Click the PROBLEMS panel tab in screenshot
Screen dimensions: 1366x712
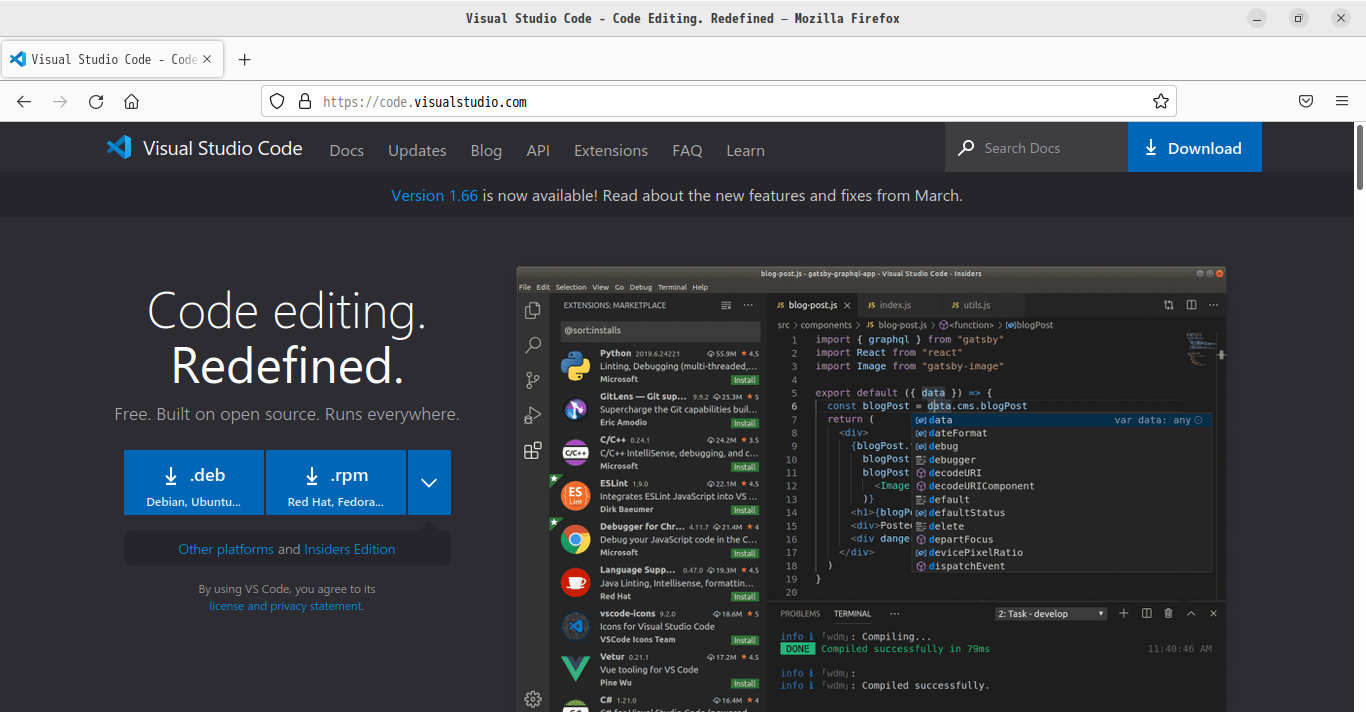(x=800, y=614)
